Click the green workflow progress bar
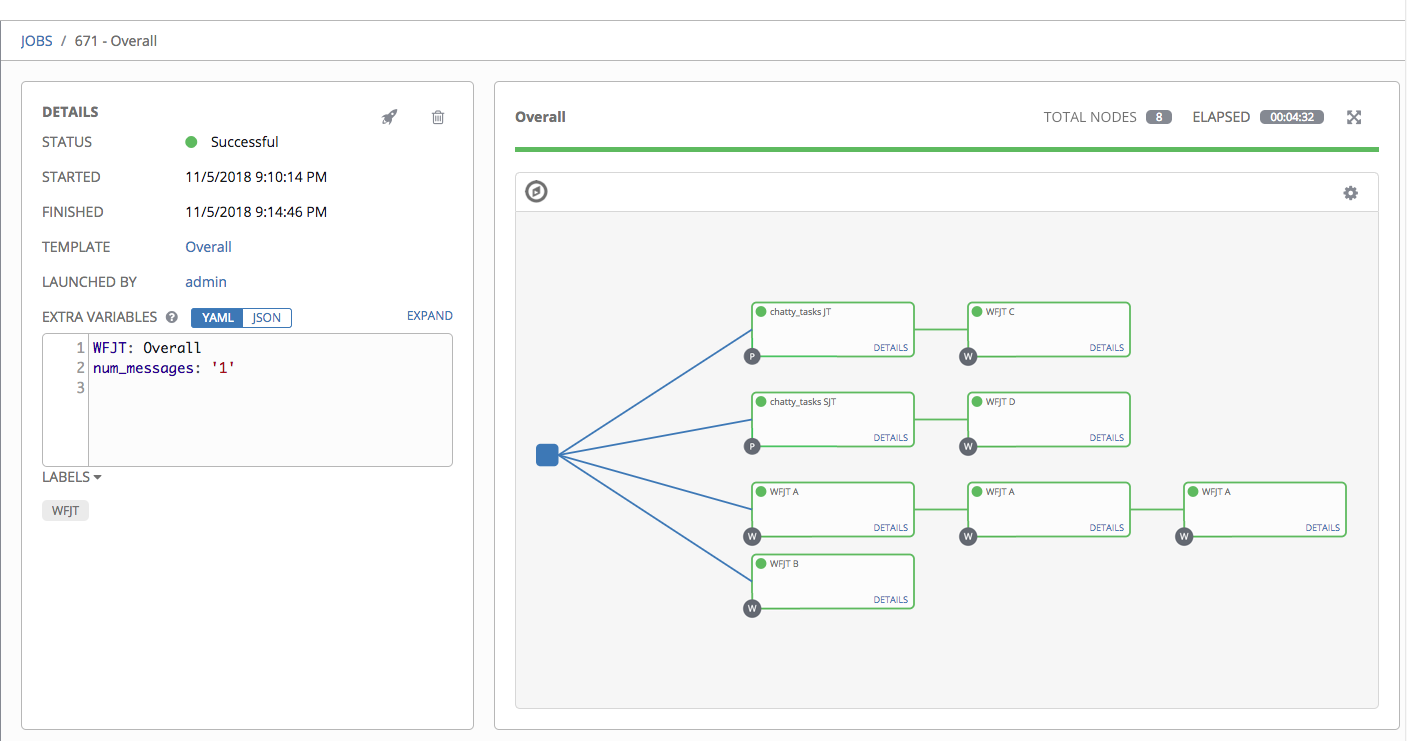Viewport: 1407px width, 741px height. click(x=946, y=149)
